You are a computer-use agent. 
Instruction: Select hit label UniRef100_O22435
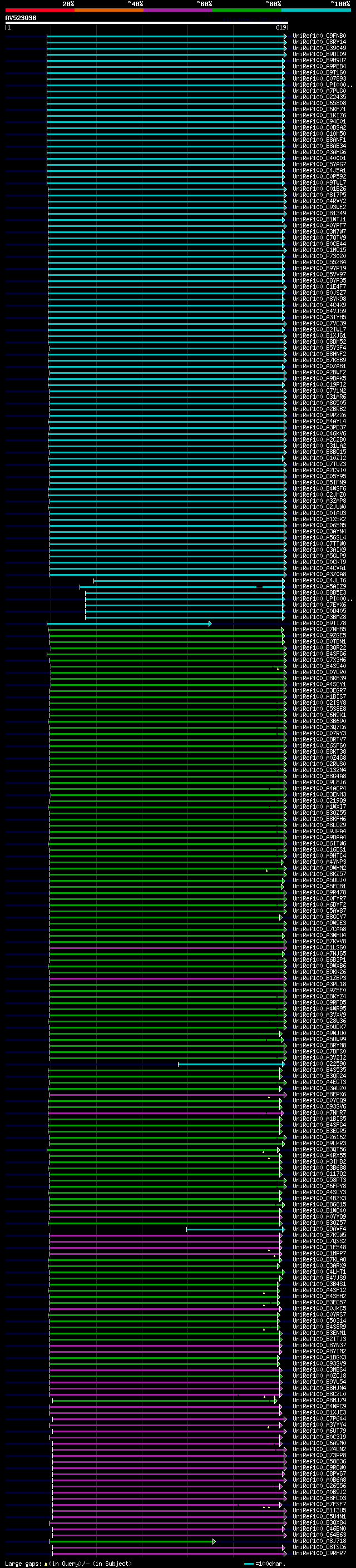tap(319, 97)
